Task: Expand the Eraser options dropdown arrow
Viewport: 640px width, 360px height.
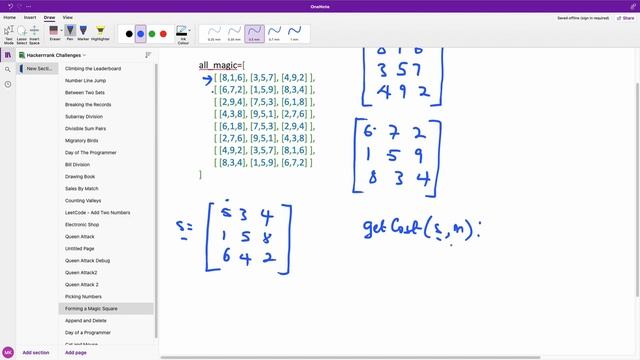Action: (x=62, y=31)
